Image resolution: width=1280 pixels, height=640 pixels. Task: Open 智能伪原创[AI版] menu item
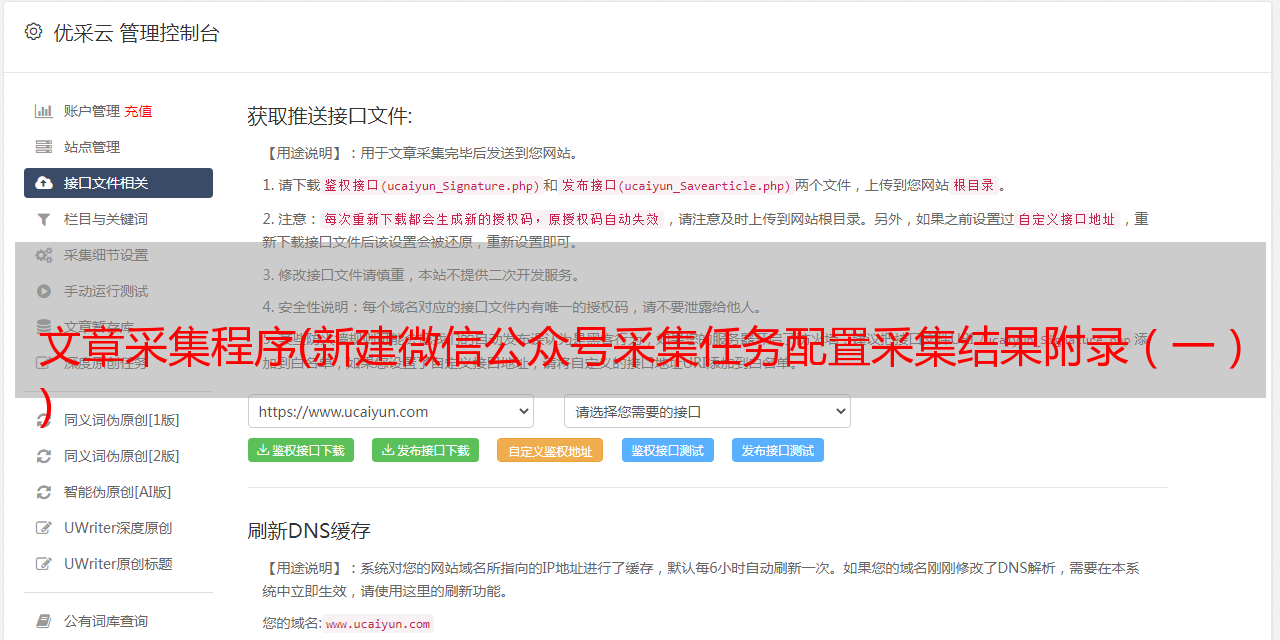pos(118,492)
